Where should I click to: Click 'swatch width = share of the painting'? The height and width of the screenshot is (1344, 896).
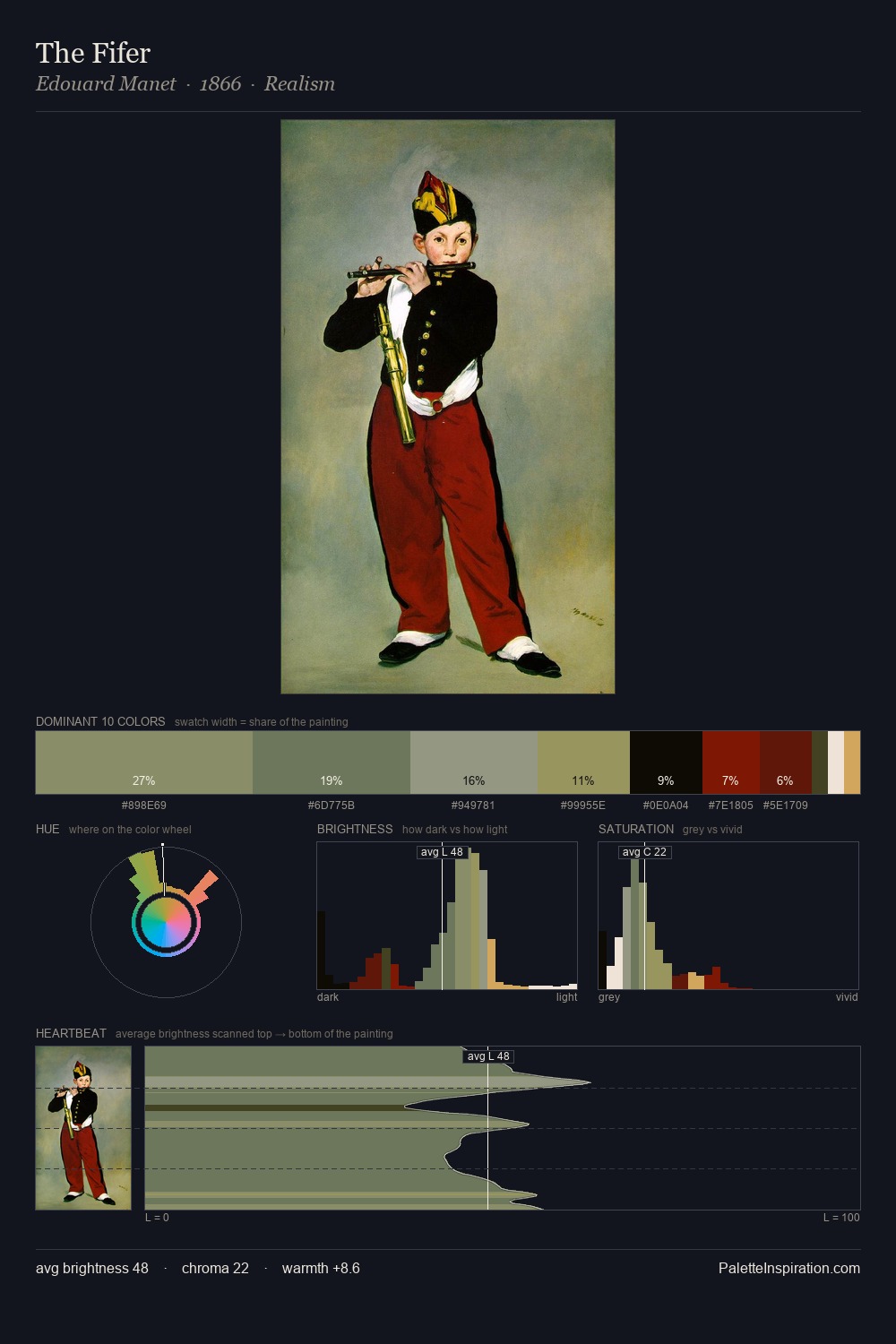pyautogui.click(x=262, y=722)
